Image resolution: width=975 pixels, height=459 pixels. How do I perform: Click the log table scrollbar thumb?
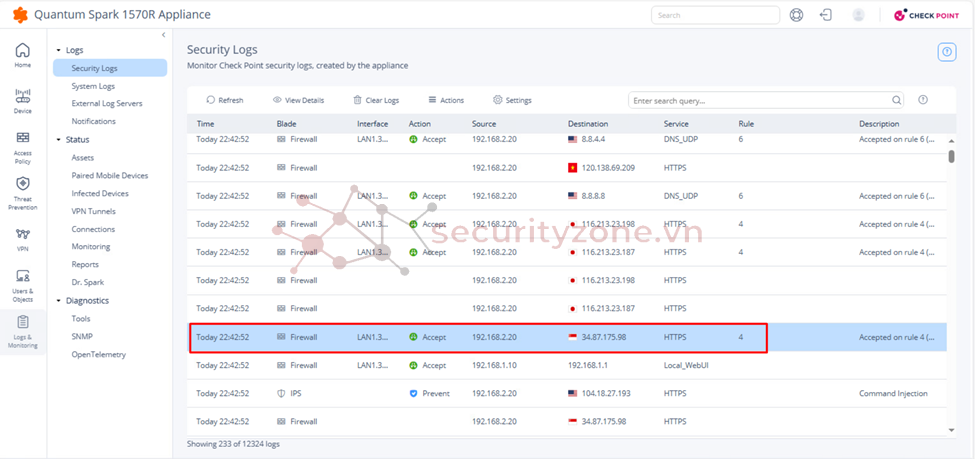[x=951, y=156]
